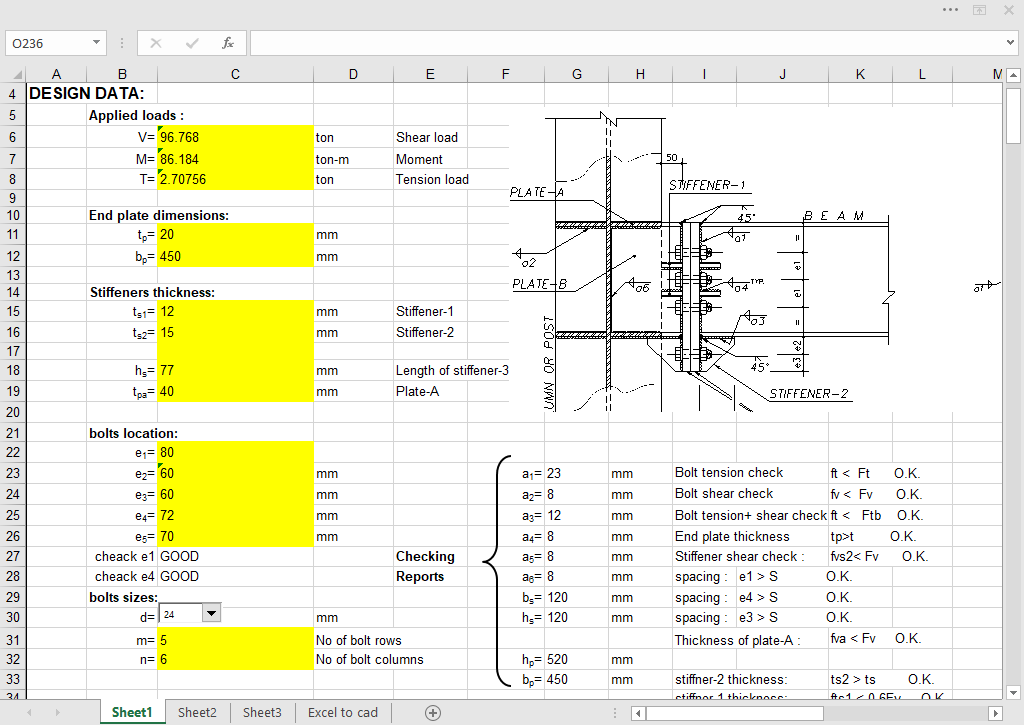The width and height of the screenshot is (1024, 725).
Task: Select the a1= value 23 cell
Action: [x=577, y=474]
